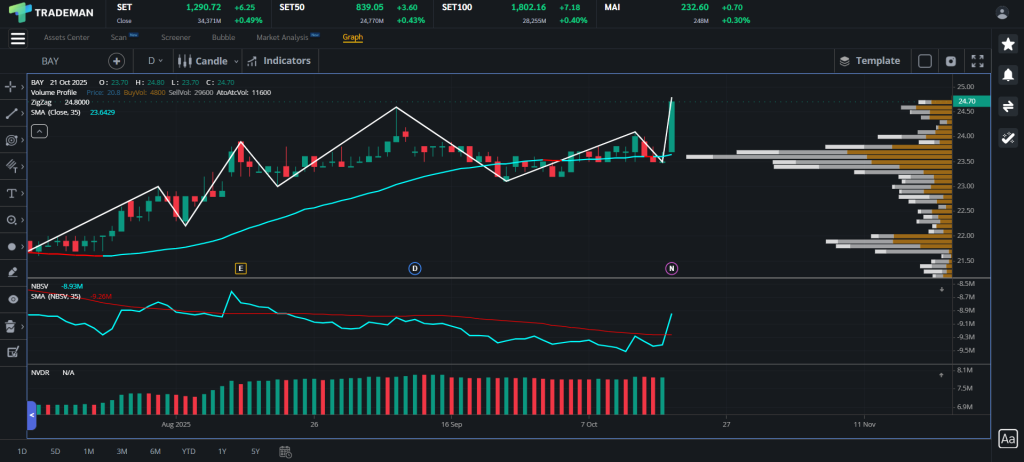The image size is (1024, 462).
Task: Toggle the chart layout square box
Action: (x=925, y=61)
